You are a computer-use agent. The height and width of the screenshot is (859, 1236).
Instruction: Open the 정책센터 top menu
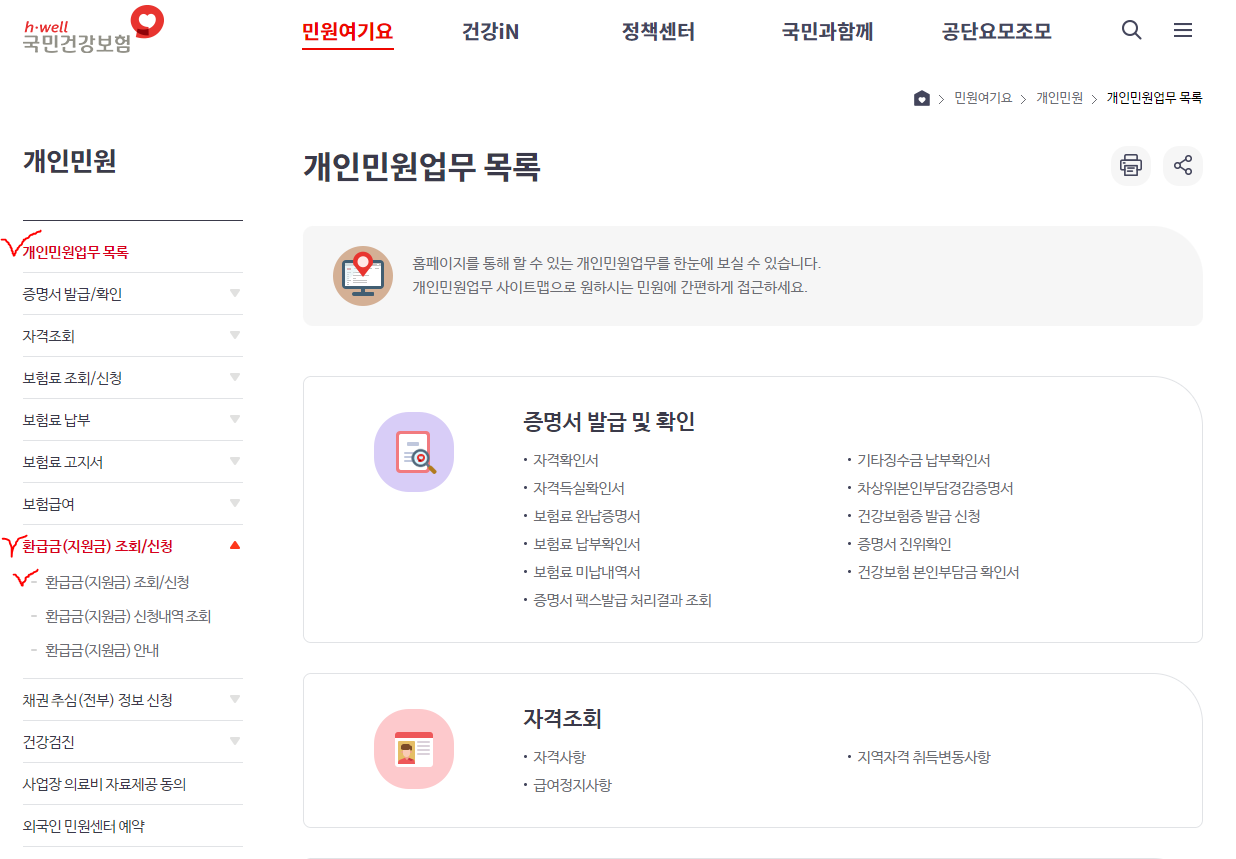(658, 32)
